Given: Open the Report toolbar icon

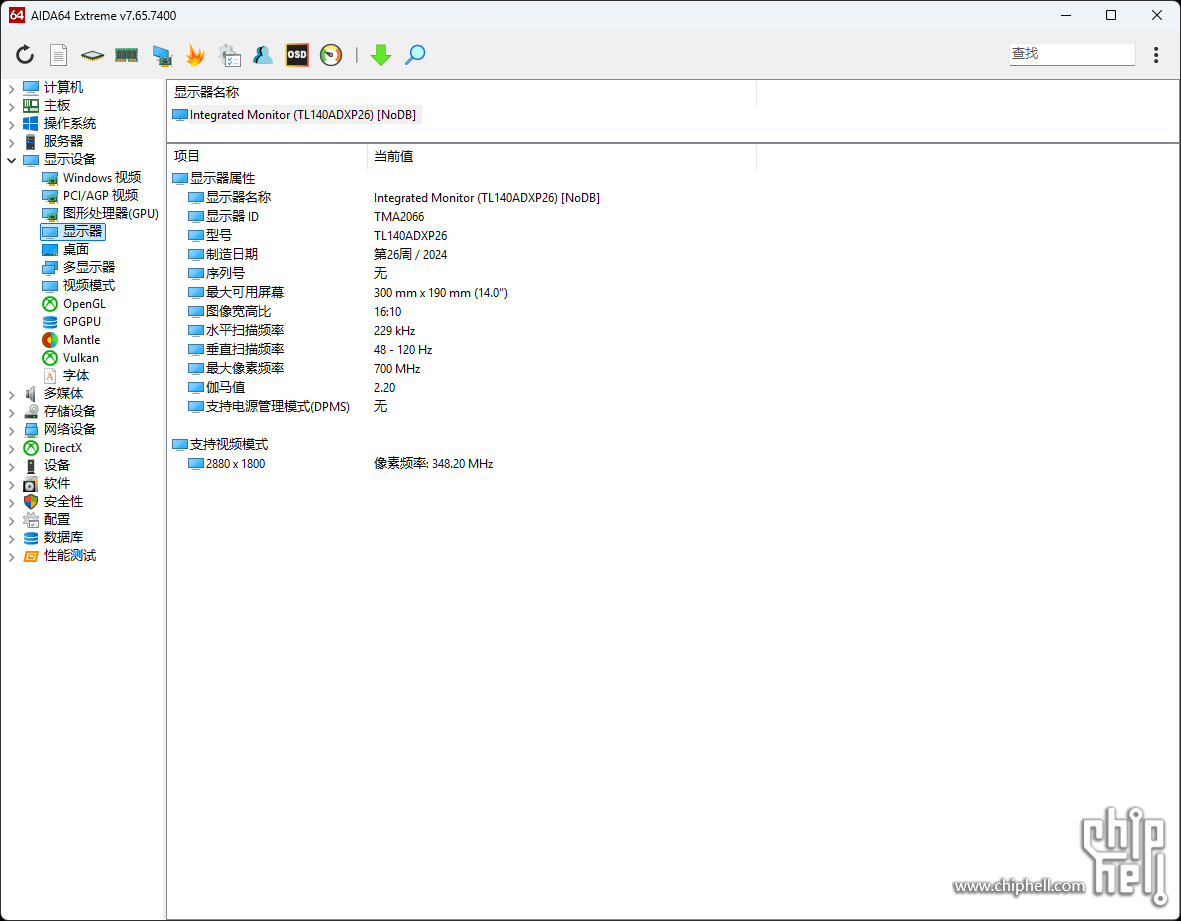Looking at the screenshot, I should pos(58,54).
